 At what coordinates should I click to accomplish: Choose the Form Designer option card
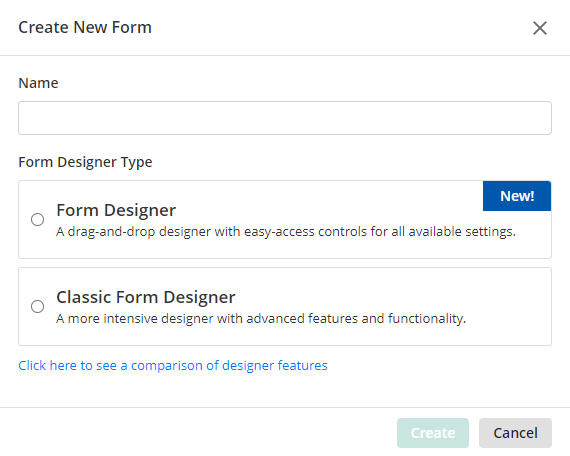pyautogui.click(x=285, y=220)
